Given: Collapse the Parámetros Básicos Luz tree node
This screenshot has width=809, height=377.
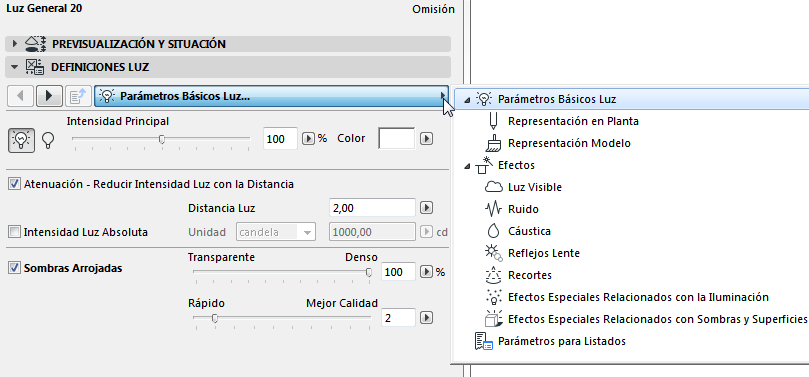Looking at the screenshot, I should [x=467, y=100].
